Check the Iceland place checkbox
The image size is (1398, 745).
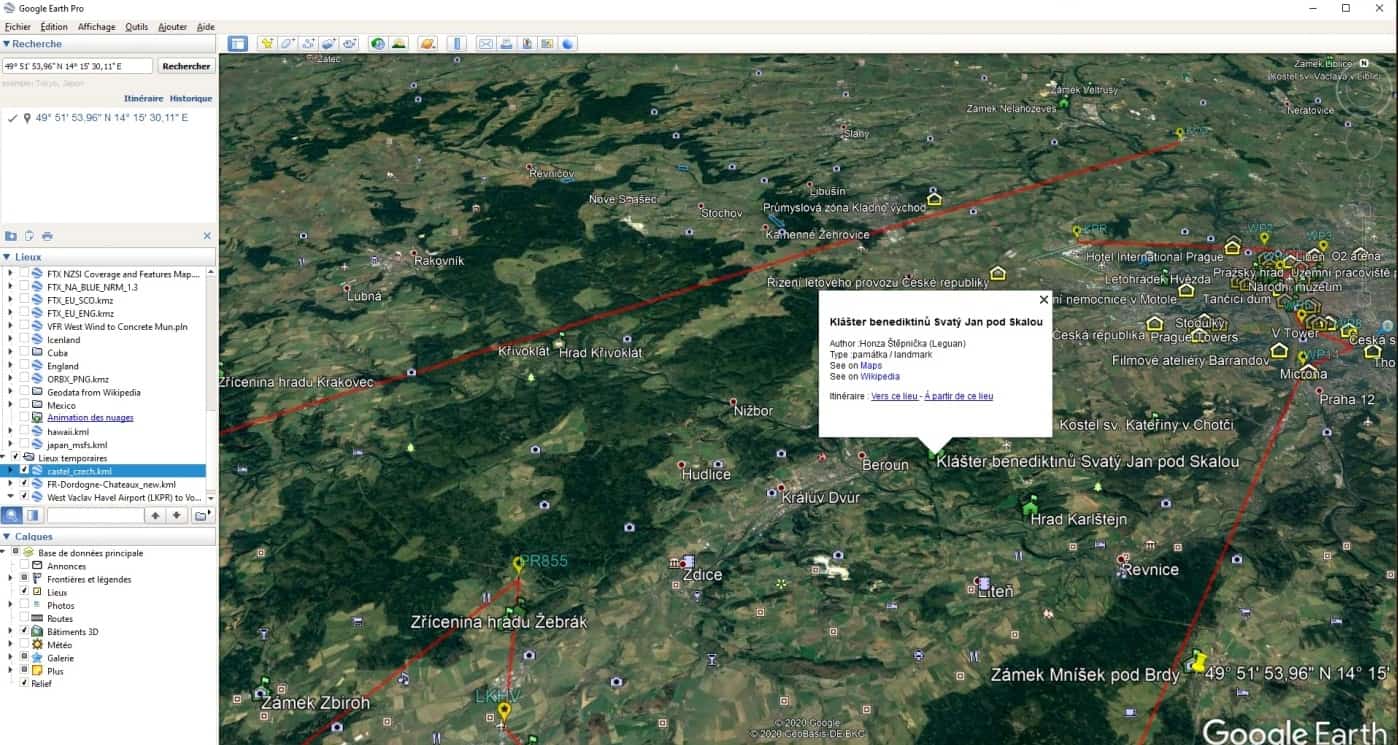(x=25, y=340)
